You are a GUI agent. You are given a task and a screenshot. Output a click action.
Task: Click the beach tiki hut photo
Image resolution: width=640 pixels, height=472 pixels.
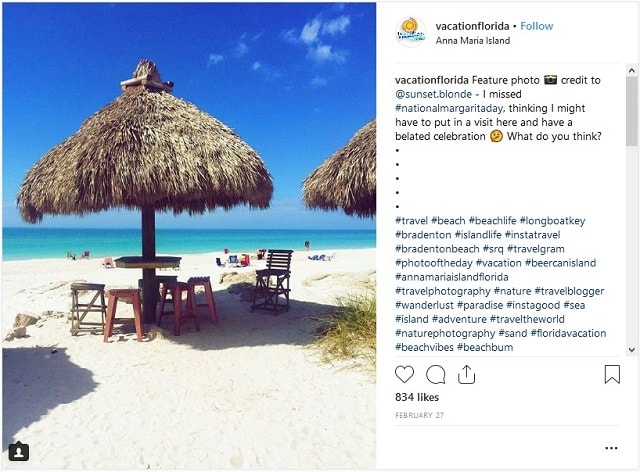click(189, 236)
